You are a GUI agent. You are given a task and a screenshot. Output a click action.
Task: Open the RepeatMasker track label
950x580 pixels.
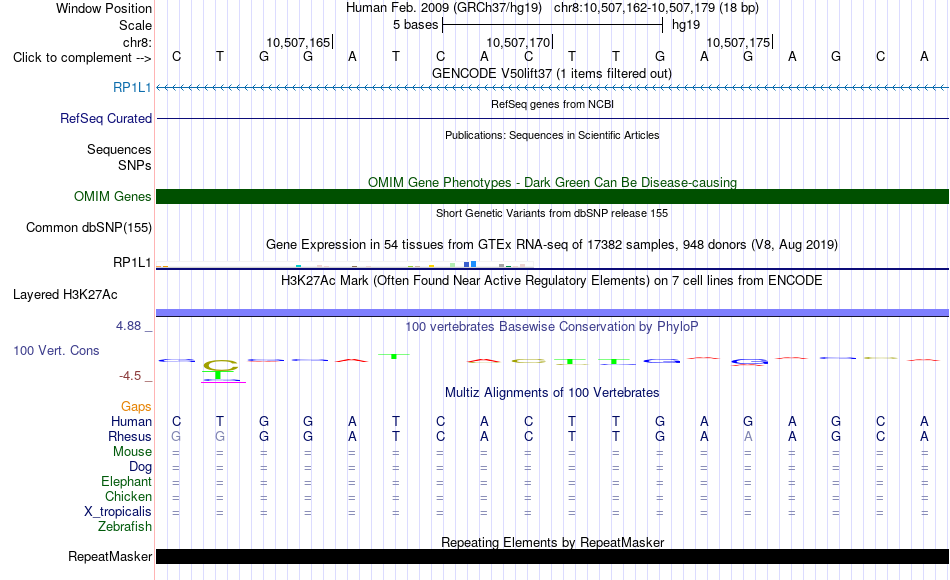(x=110, y=556)
